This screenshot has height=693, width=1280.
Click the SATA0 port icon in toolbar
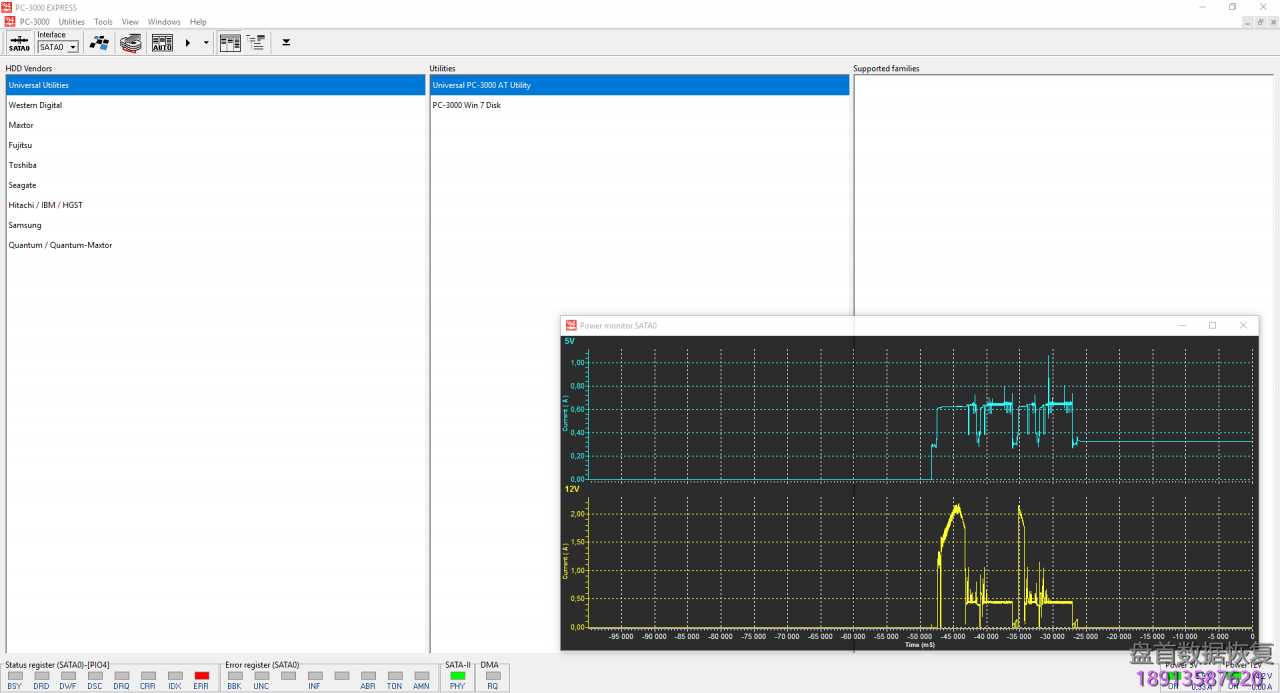pos(19,43)
